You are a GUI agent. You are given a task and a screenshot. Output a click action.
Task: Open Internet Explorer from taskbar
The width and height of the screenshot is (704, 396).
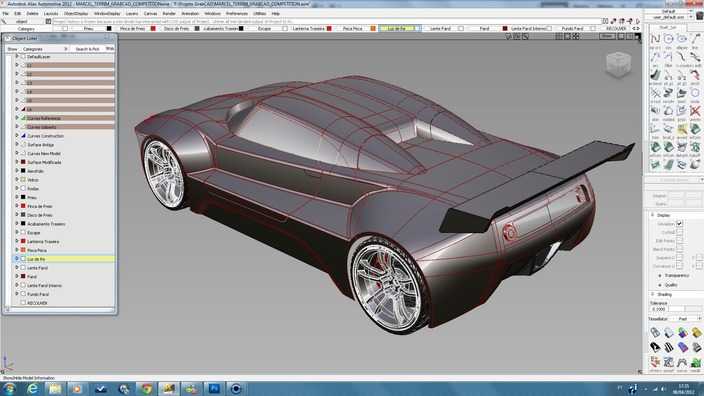[x=32, y=389]
